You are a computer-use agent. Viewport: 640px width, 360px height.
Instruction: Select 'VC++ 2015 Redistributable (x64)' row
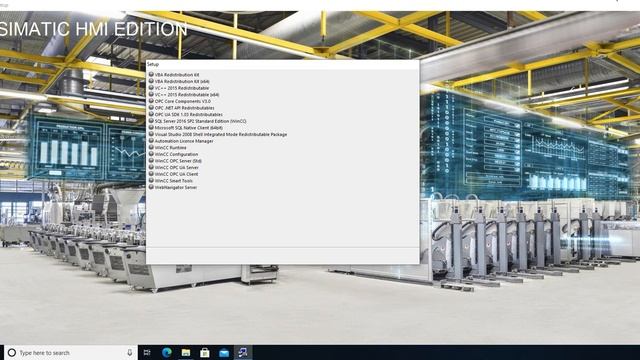pyautogui.click(x=184, y=94)
